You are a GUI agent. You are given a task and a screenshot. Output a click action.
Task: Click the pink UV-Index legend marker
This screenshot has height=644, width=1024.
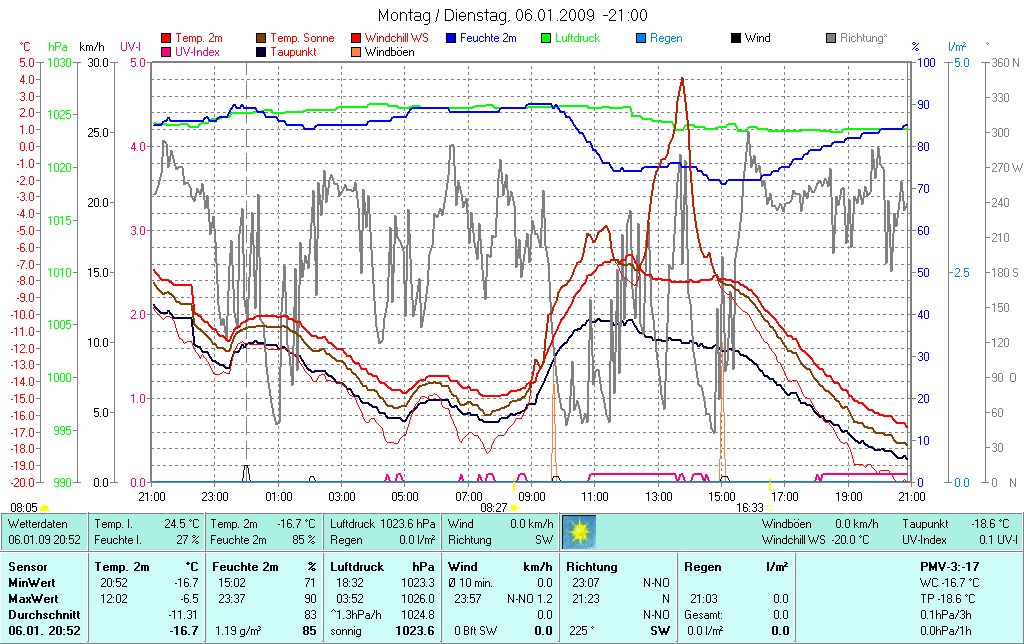tap(166, 52)
